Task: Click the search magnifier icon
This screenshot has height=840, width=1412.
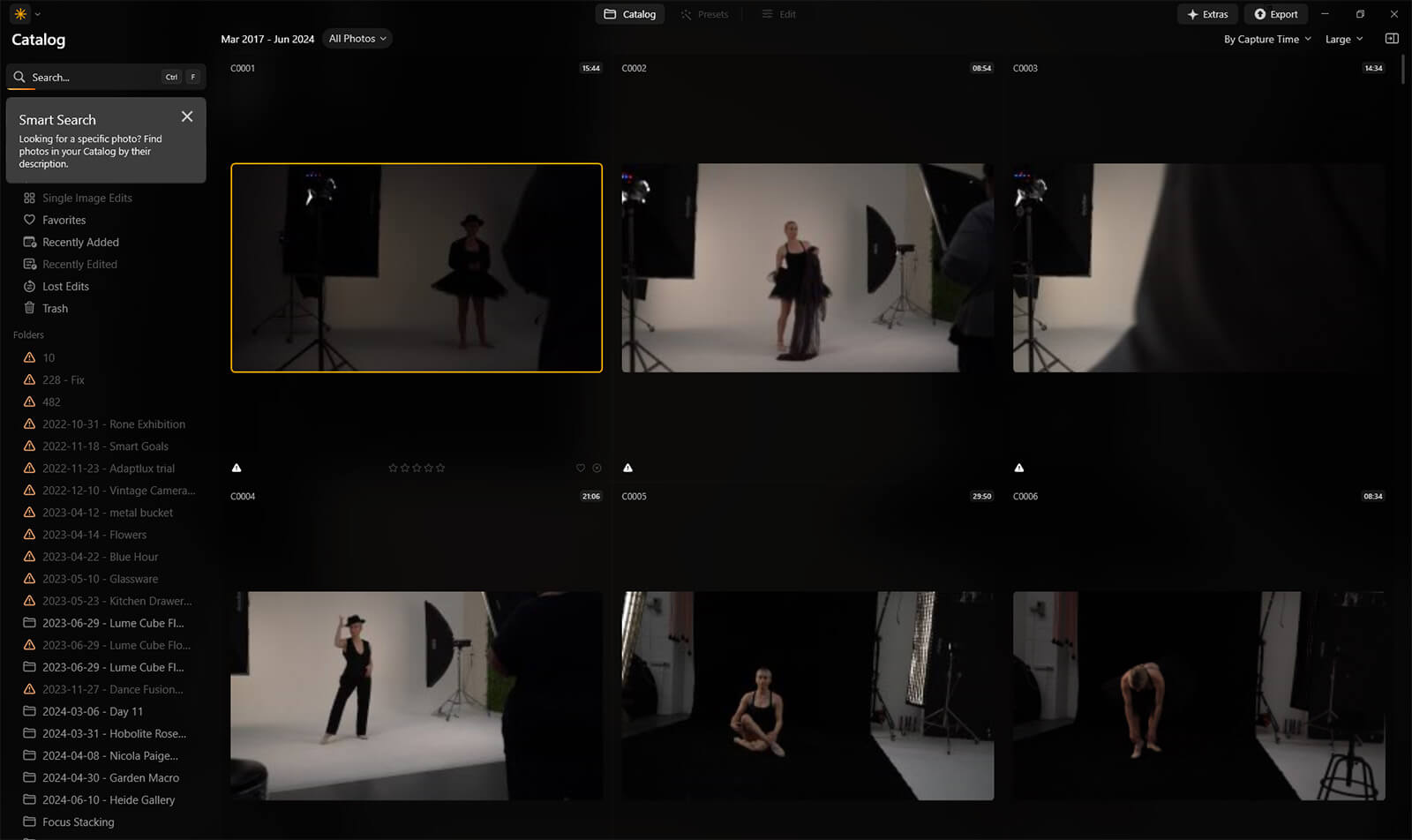Action: [x=19, y=78]
